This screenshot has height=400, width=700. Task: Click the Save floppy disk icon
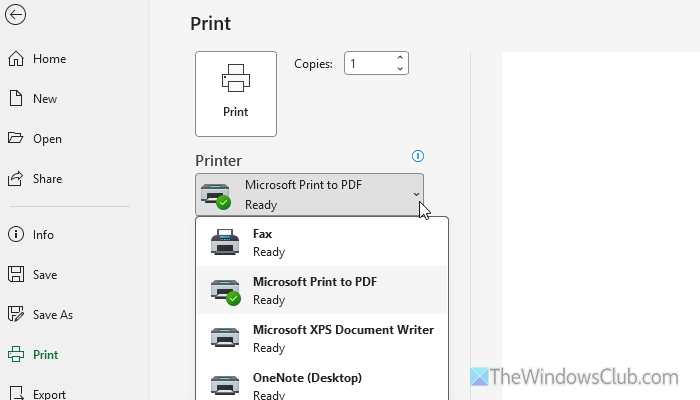16,274
